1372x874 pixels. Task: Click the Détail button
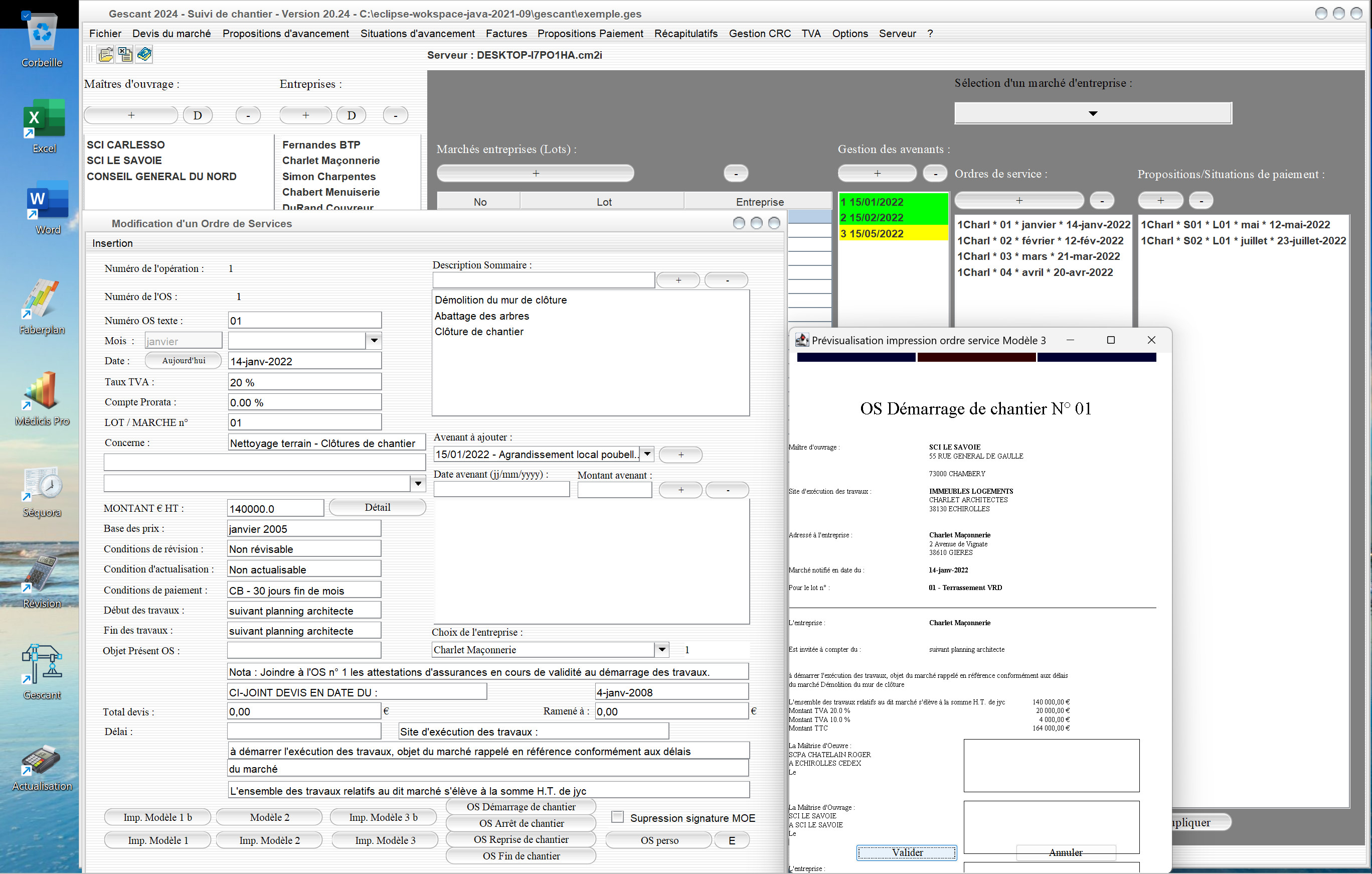[377, 507]
